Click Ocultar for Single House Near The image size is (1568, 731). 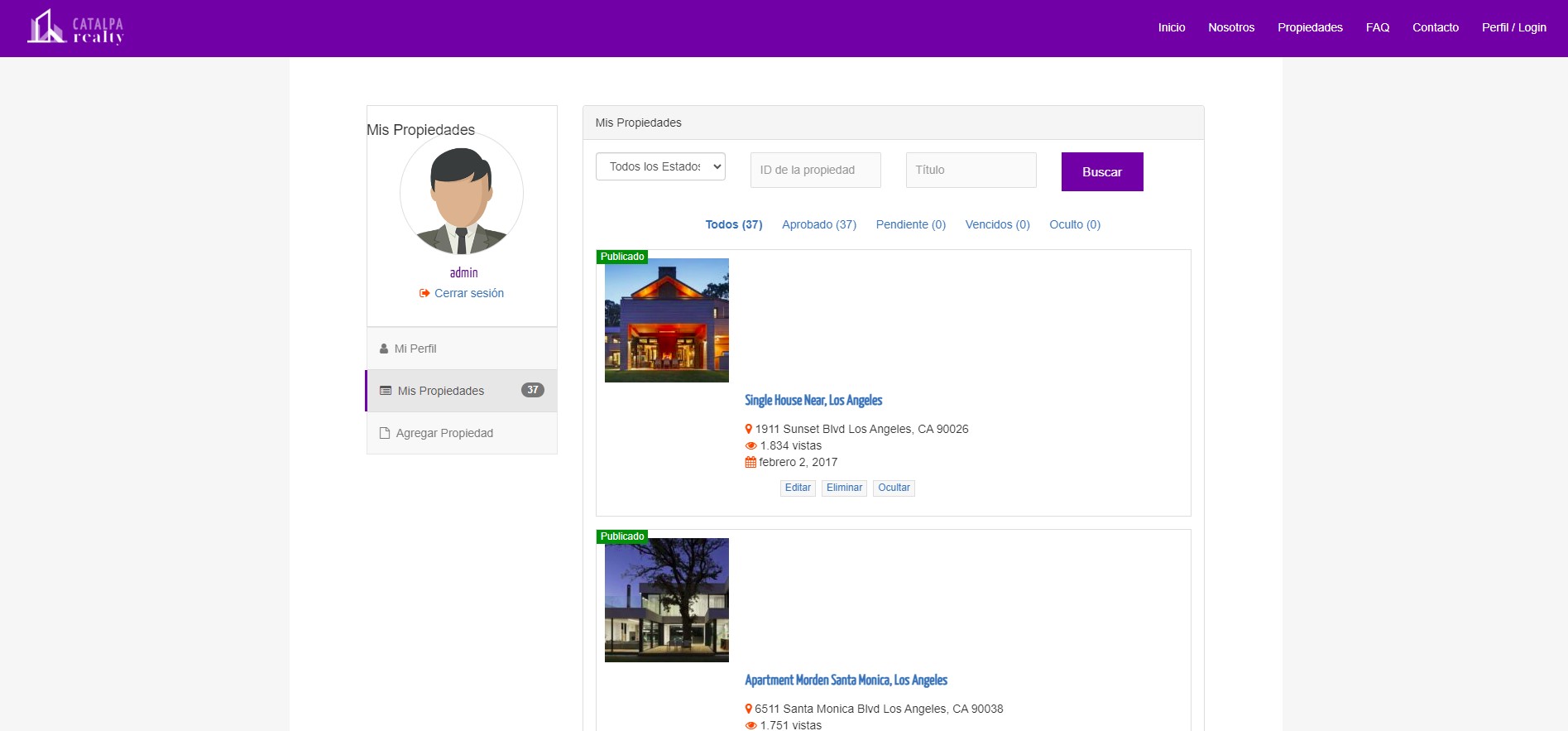point(894,488)
